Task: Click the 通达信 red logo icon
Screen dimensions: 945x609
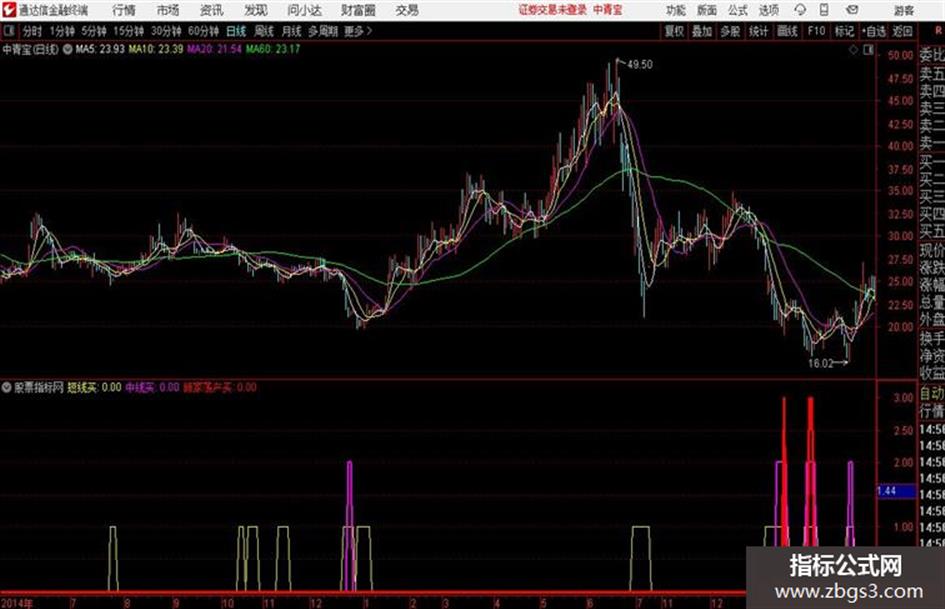Action: point(9,10)
